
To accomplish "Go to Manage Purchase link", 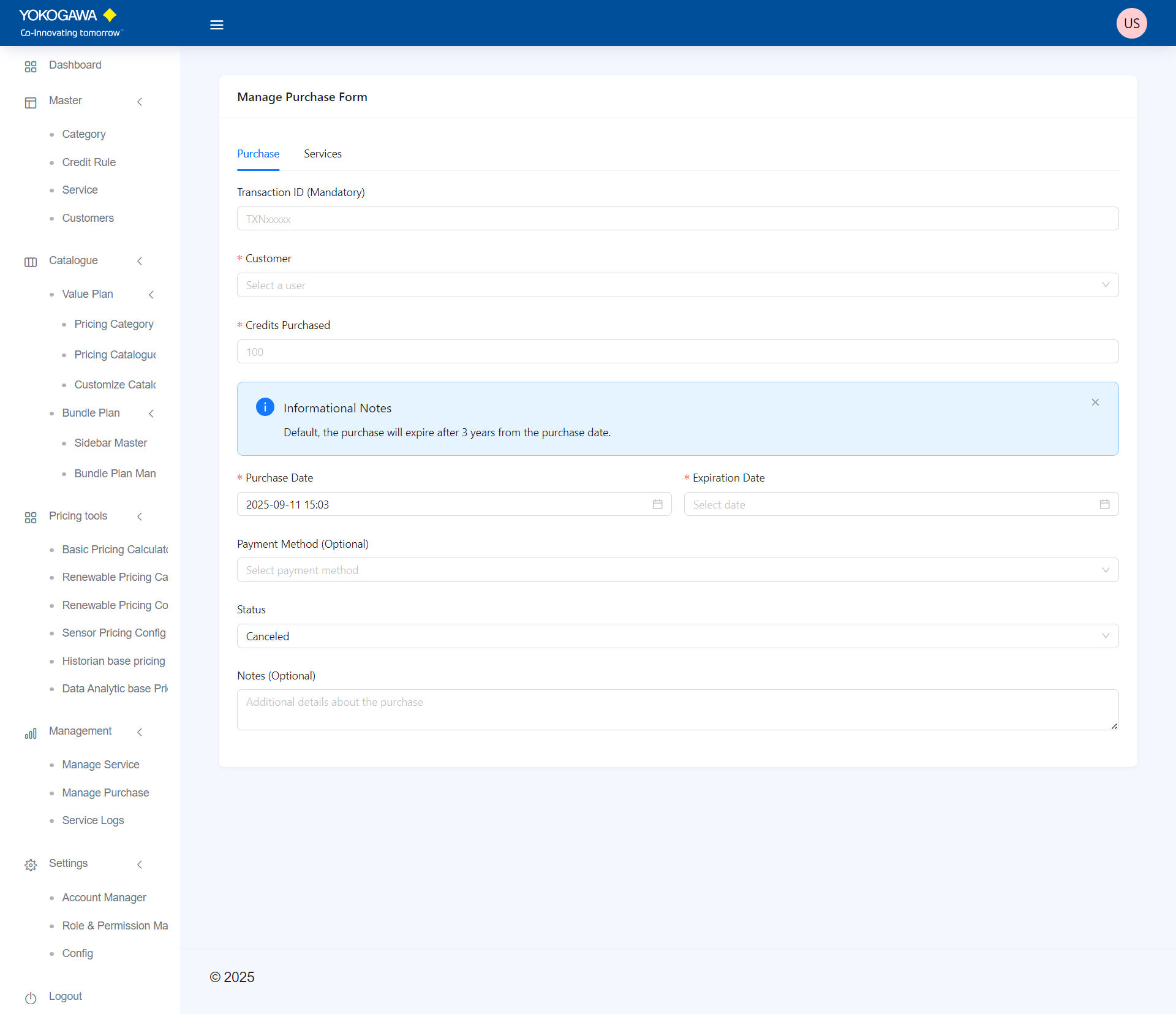I will (105, 792).
